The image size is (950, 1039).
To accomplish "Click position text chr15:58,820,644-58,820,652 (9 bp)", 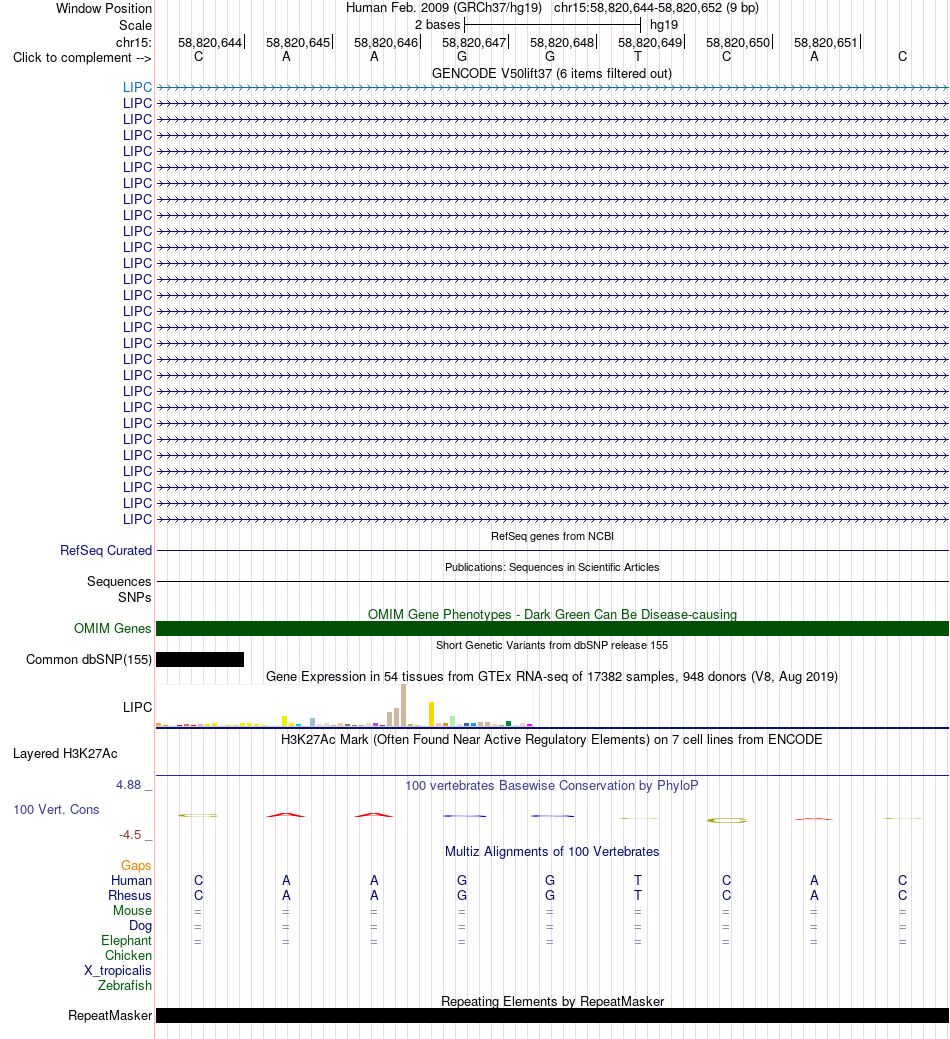I will pyautogui.click(x=656, y=8).
